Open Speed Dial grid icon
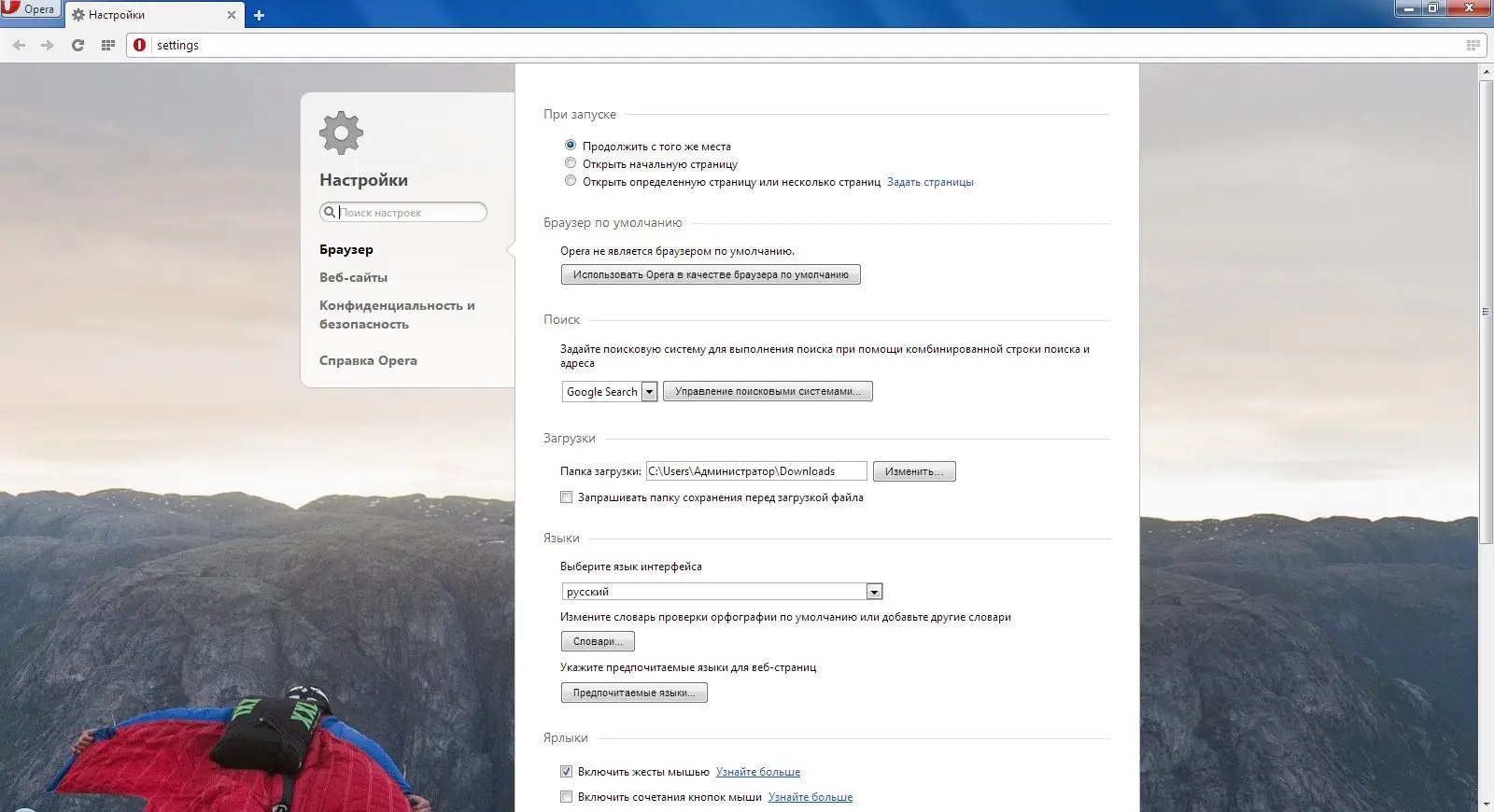The width and height of the screenshot is (1494, 812). click(107, 45)
